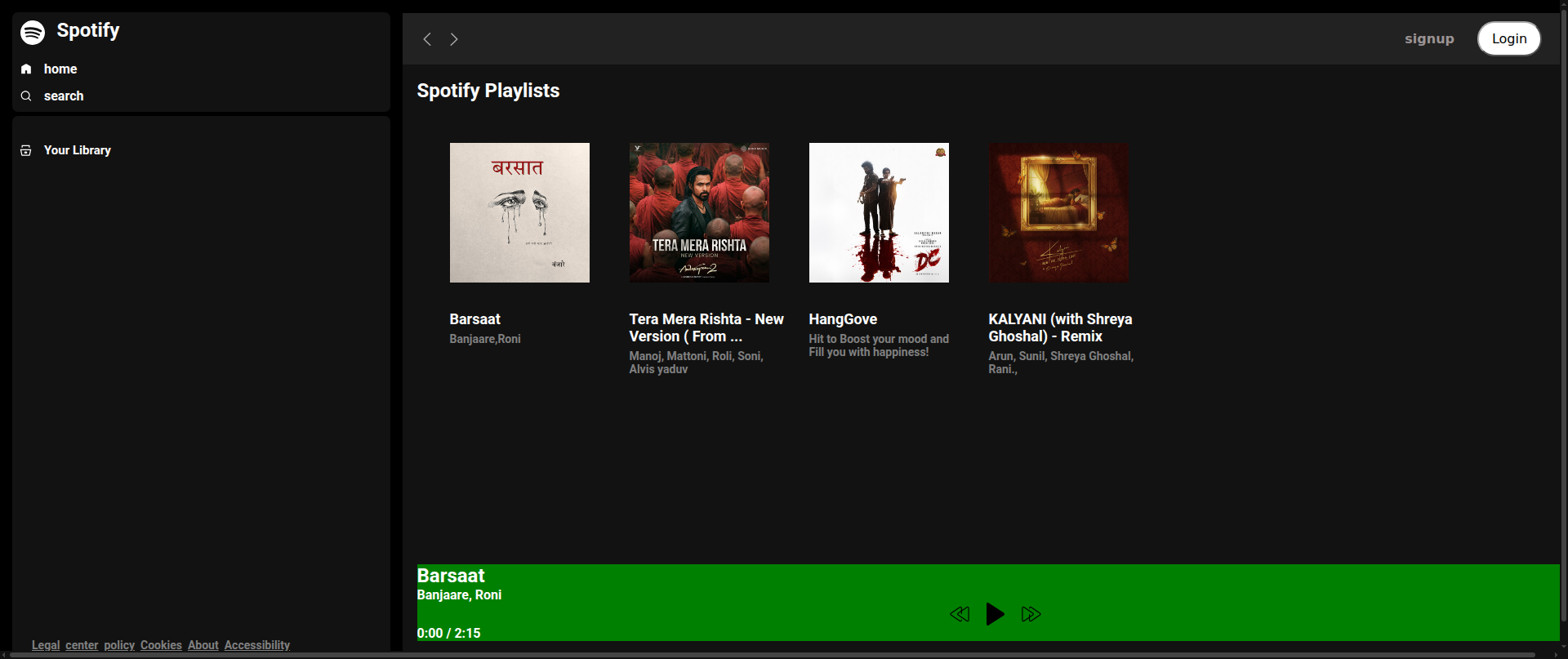1568x659 pixels.
Task: Click the vertical page scrollbar
Action: [x=1563, y=314]
